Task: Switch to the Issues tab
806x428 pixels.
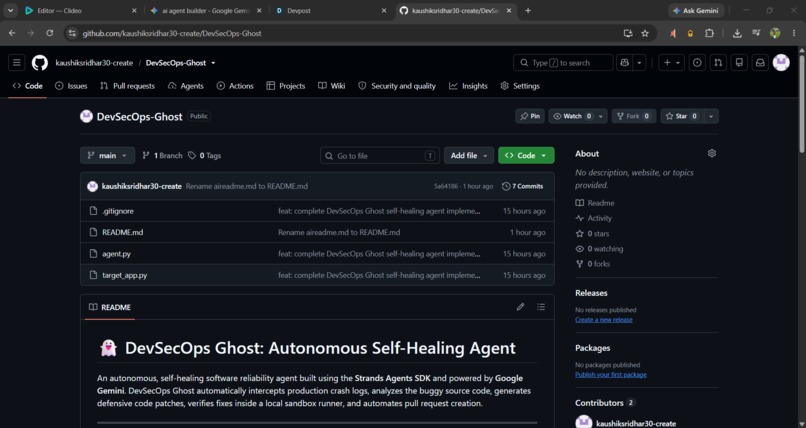Action: tap(71, 86)
